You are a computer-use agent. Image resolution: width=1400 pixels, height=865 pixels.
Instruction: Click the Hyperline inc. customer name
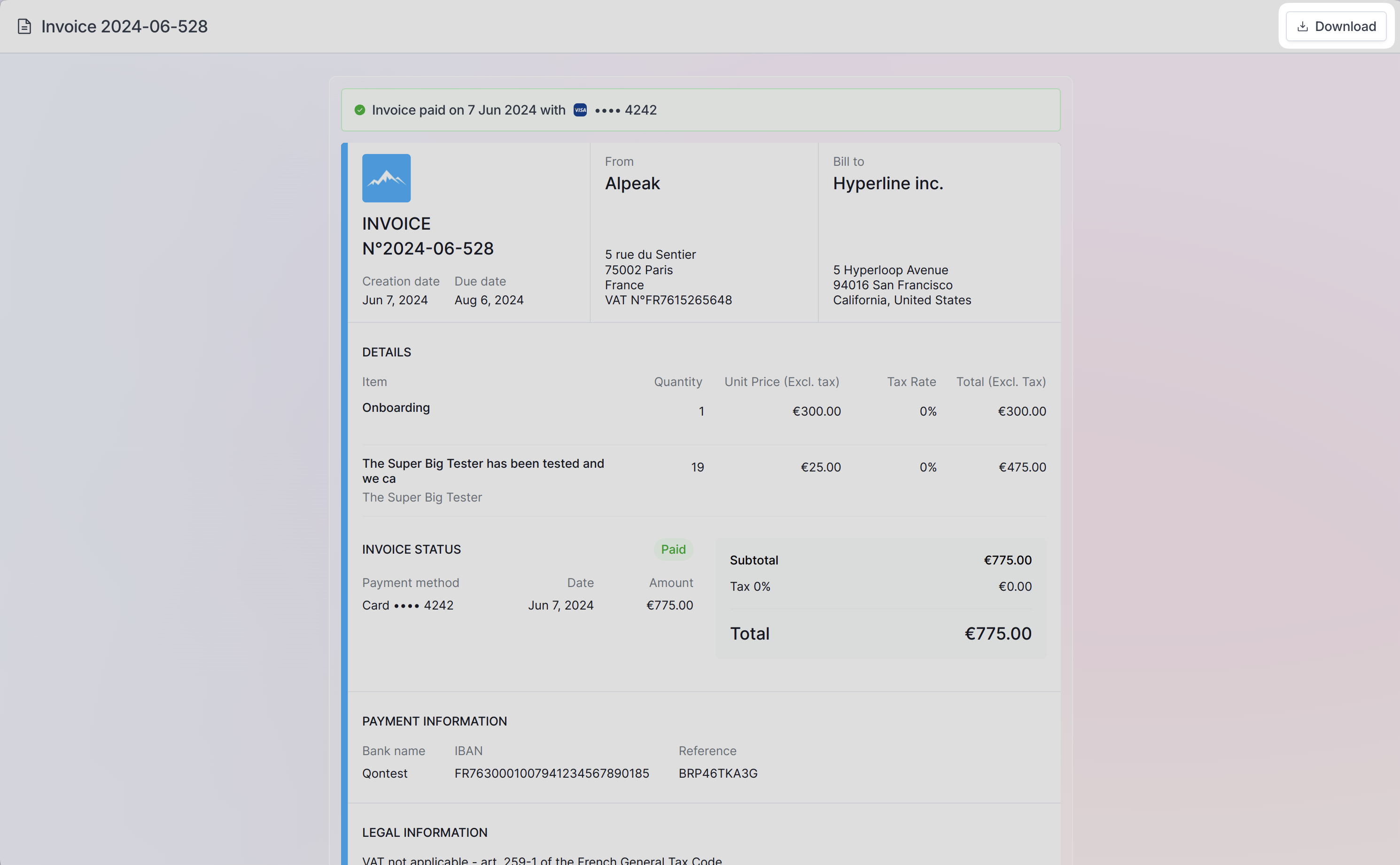click(888, 183)
